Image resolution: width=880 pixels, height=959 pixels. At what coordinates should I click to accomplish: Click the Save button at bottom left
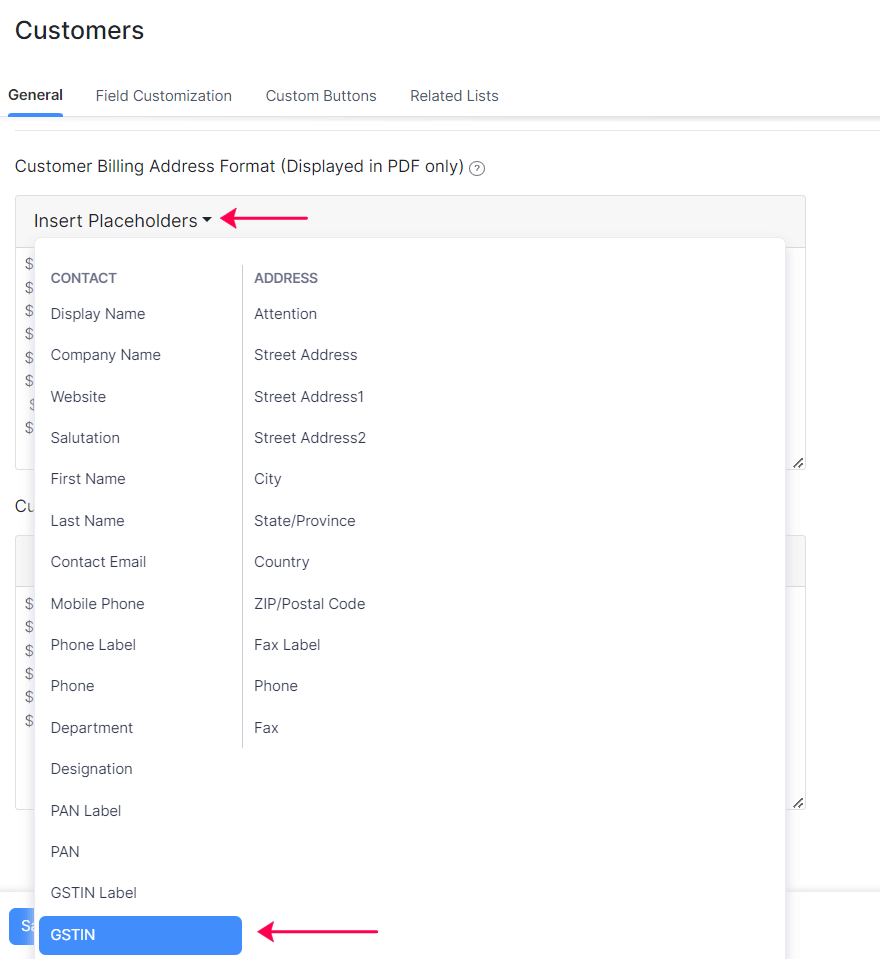(x=22, y=926)
